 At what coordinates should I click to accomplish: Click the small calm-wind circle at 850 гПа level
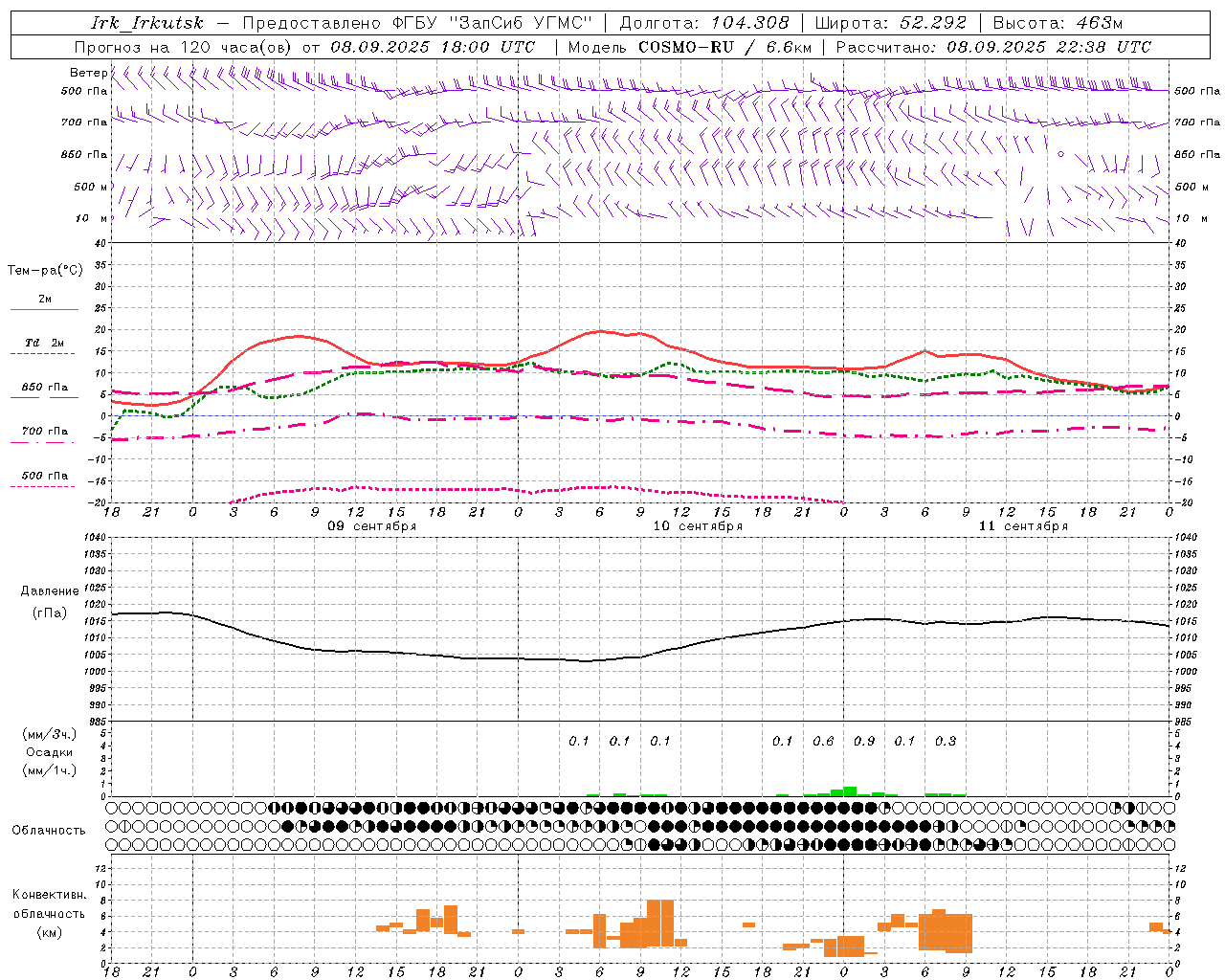pyautogui.click(x=1060, y=153)
